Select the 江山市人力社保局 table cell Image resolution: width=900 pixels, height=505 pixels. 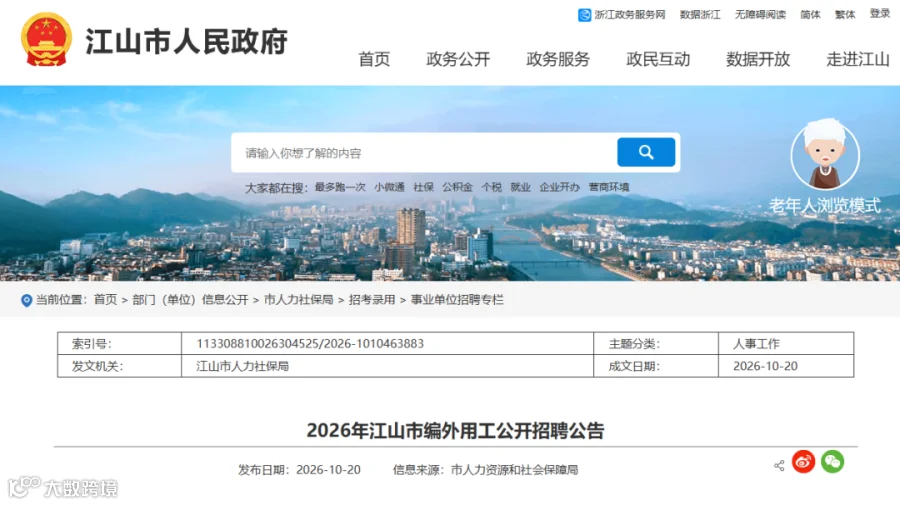click(x=387, y=366)
